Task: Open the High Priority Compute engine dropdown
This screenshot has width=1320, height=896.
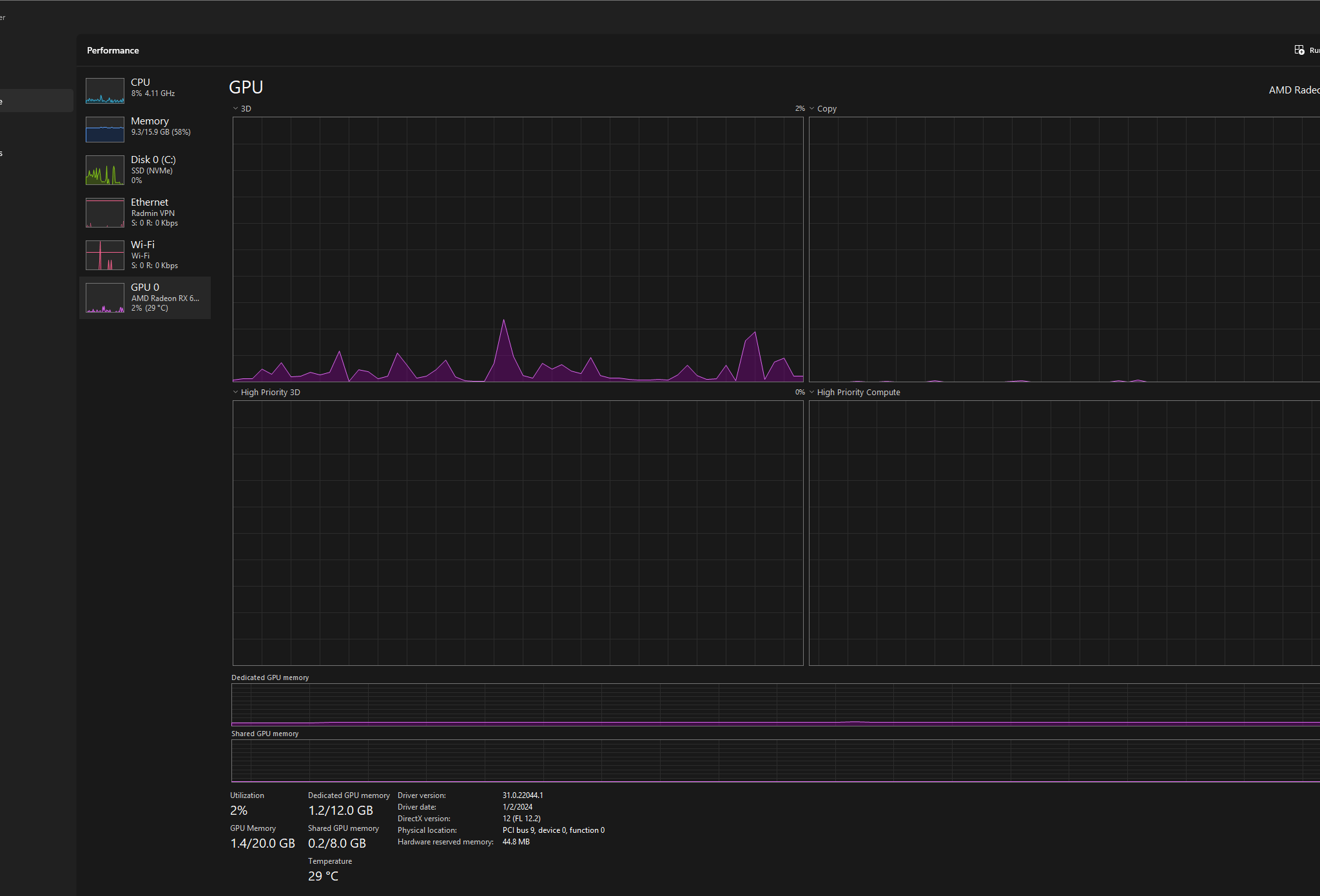Action: (812, 392)
